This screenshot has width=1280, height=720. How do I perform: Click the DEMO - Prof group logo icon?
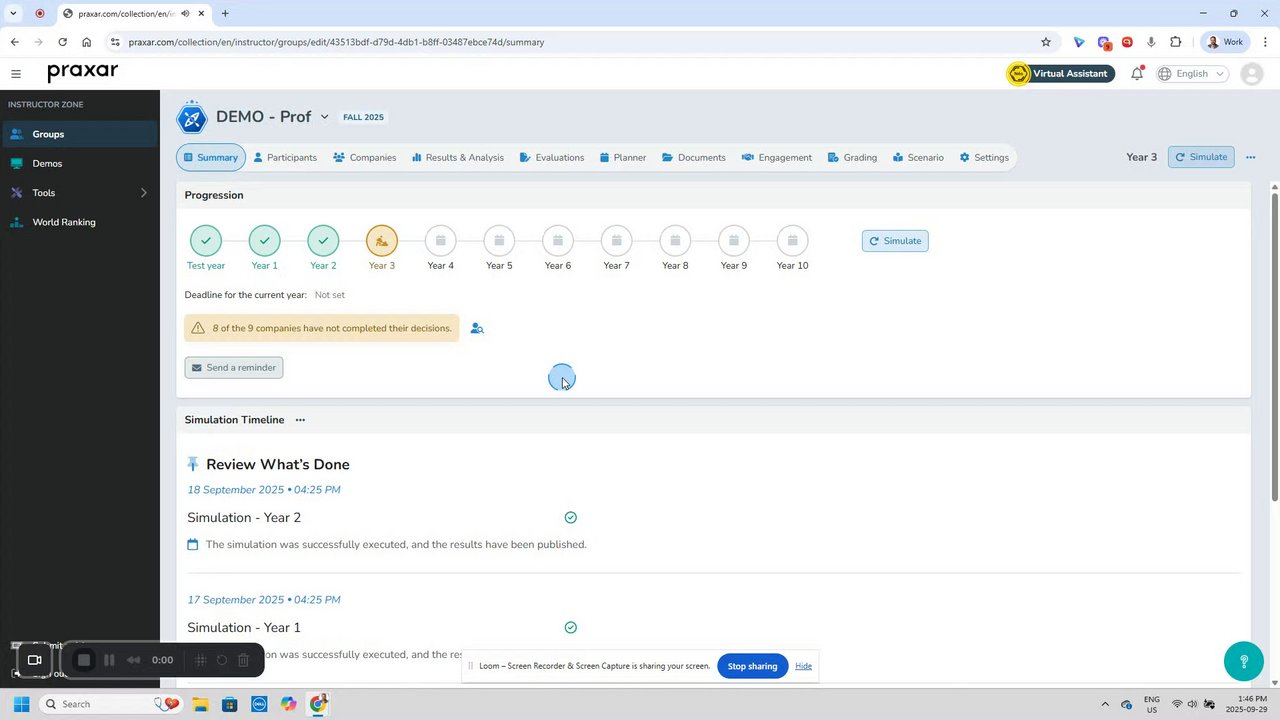point(192,117)
